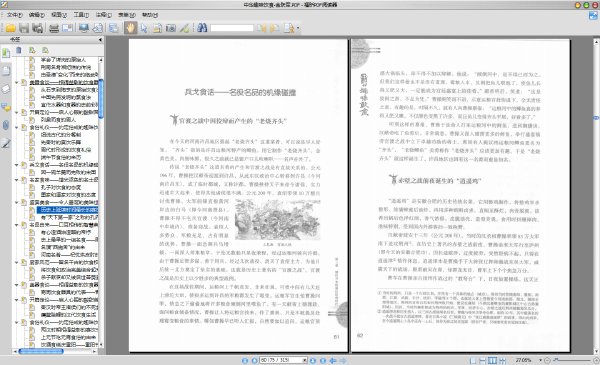Click the toolbar search text field
Image resolution: width=600 pixels, height=365 pixels.
[232, 28]
